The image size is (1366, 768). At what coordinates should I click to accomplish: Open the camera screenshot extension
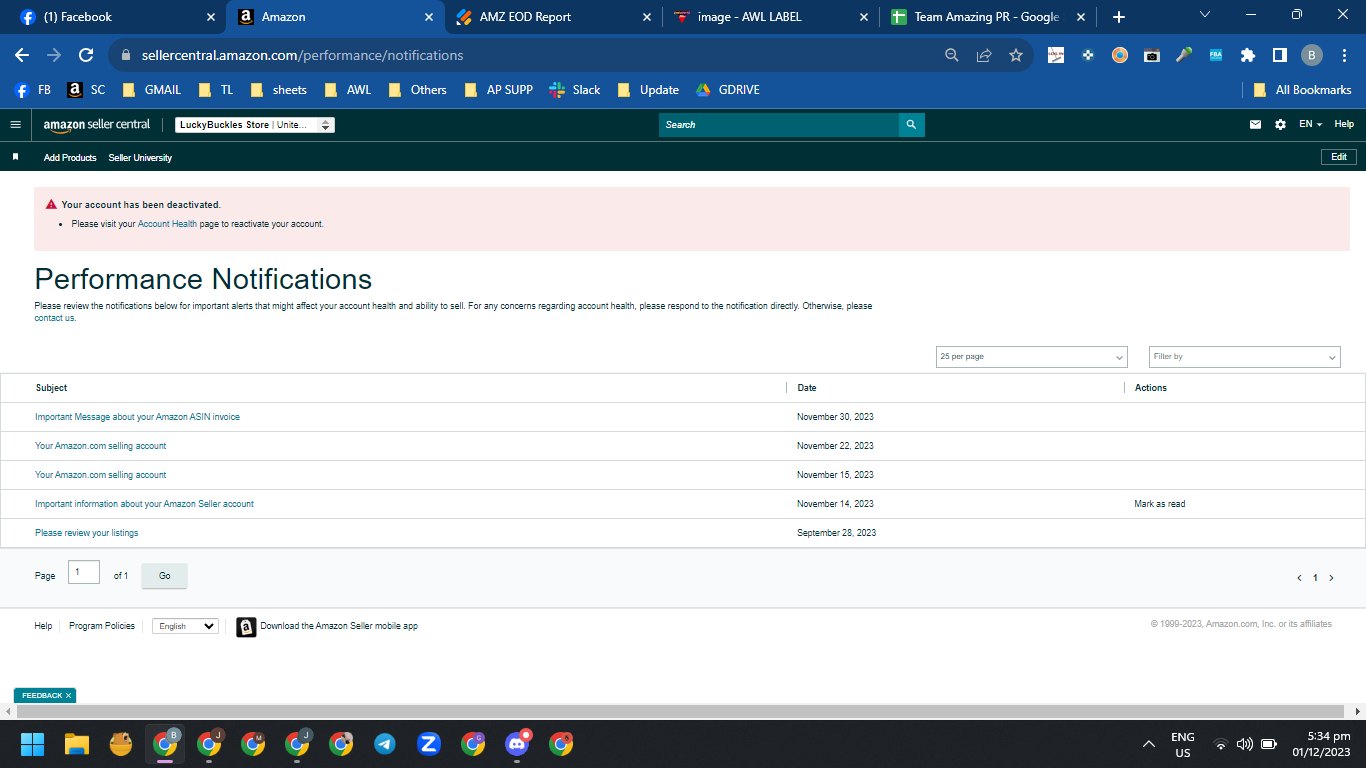[x=1152, y=55]
